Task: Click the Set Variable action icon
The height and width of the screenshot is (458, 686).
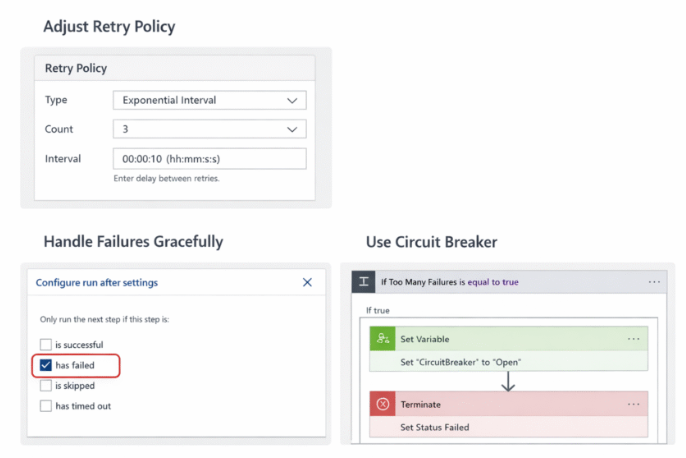Action: pyautogui.click(x=381, y=339)
